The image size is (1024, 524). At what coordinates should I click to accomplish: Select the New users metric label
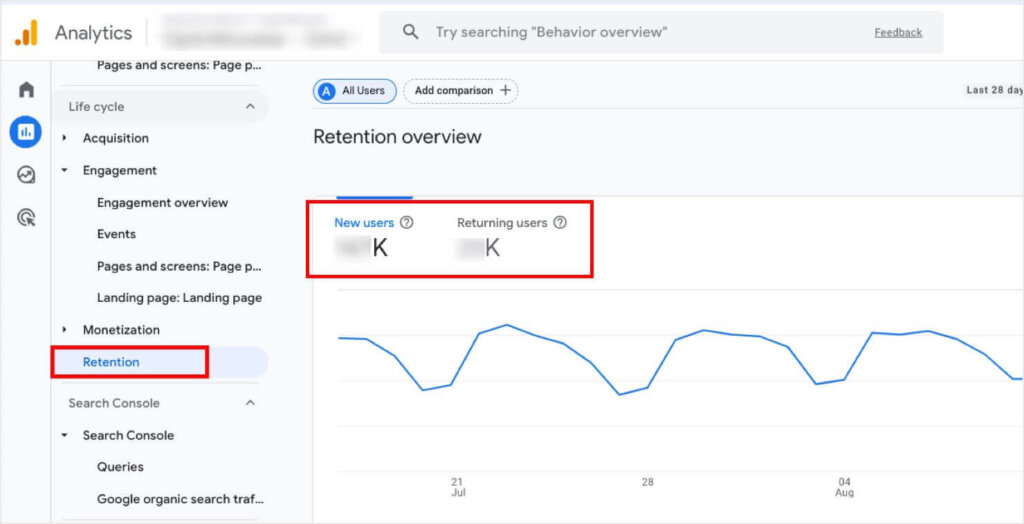pyautogui.click(x=364, y=223)
